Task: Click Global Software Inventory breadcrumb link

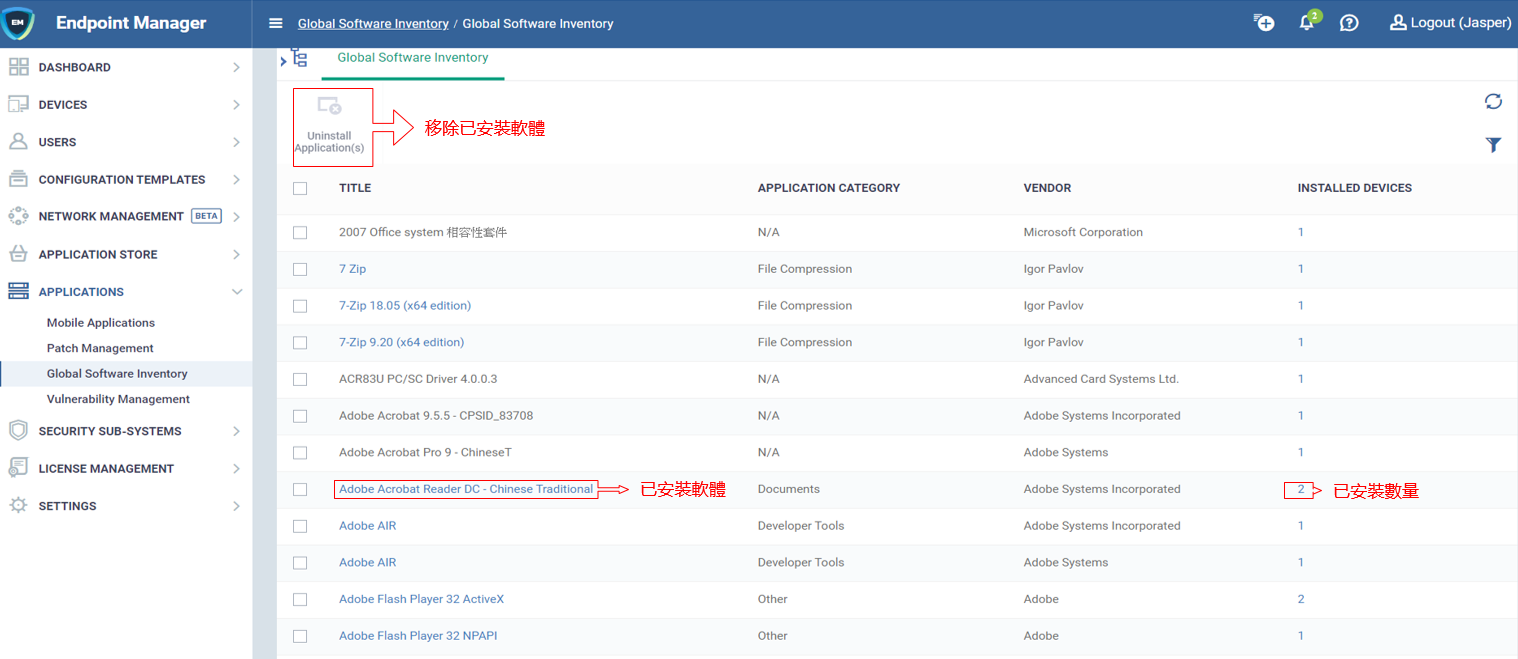Action: (x=372, y=23)
